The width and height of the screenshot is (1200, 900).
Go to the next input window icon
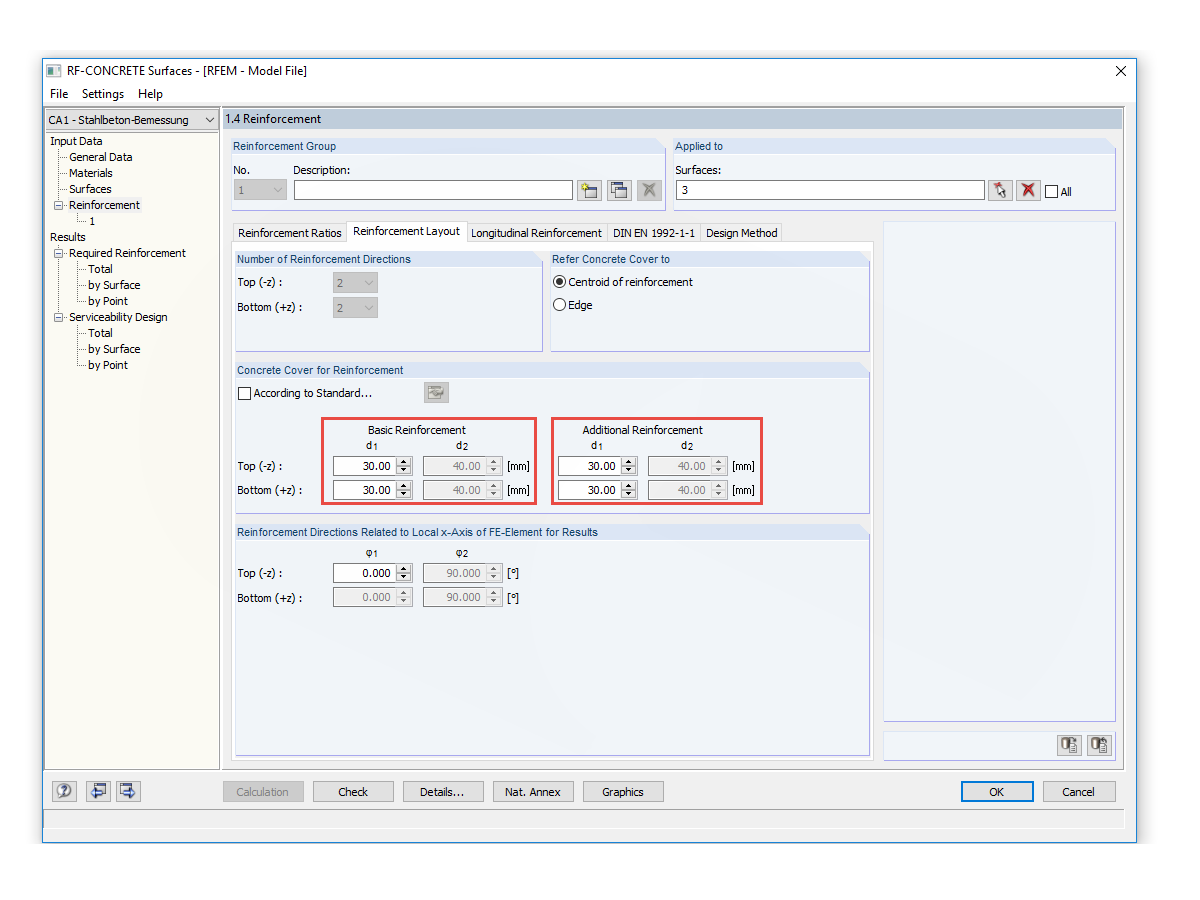[128, 791]
